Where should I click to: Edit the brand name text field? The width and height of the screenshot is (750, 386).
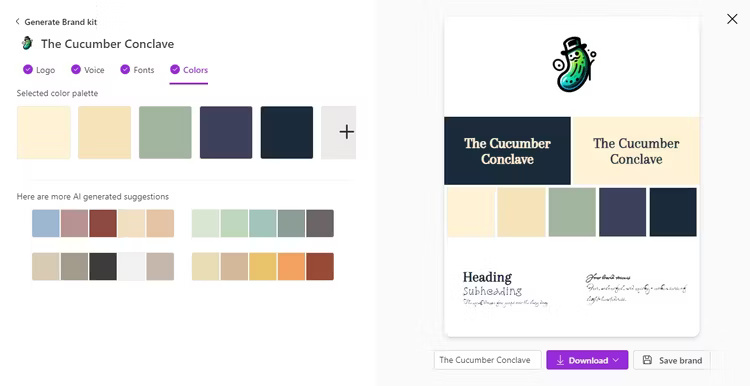click(487, 360)
